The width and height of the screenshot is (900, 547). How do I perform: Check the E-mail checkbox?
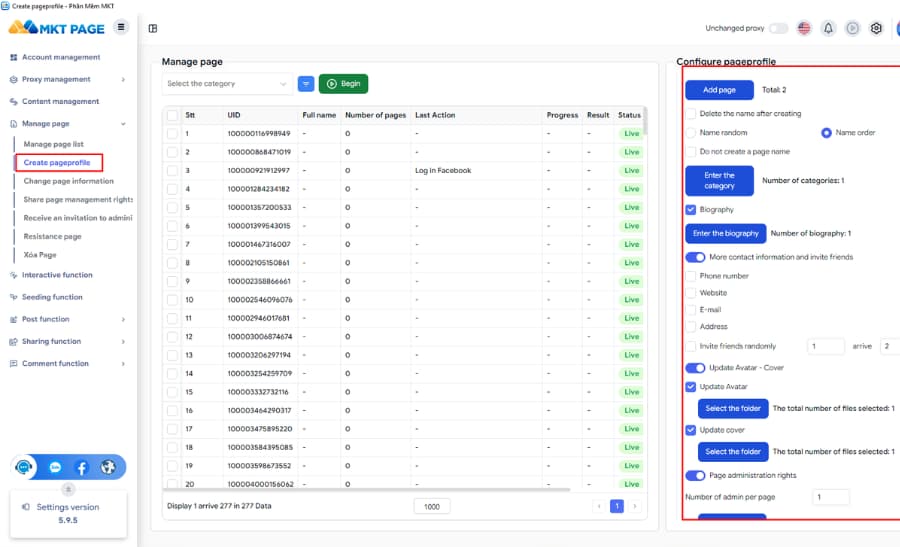[691, 309]
